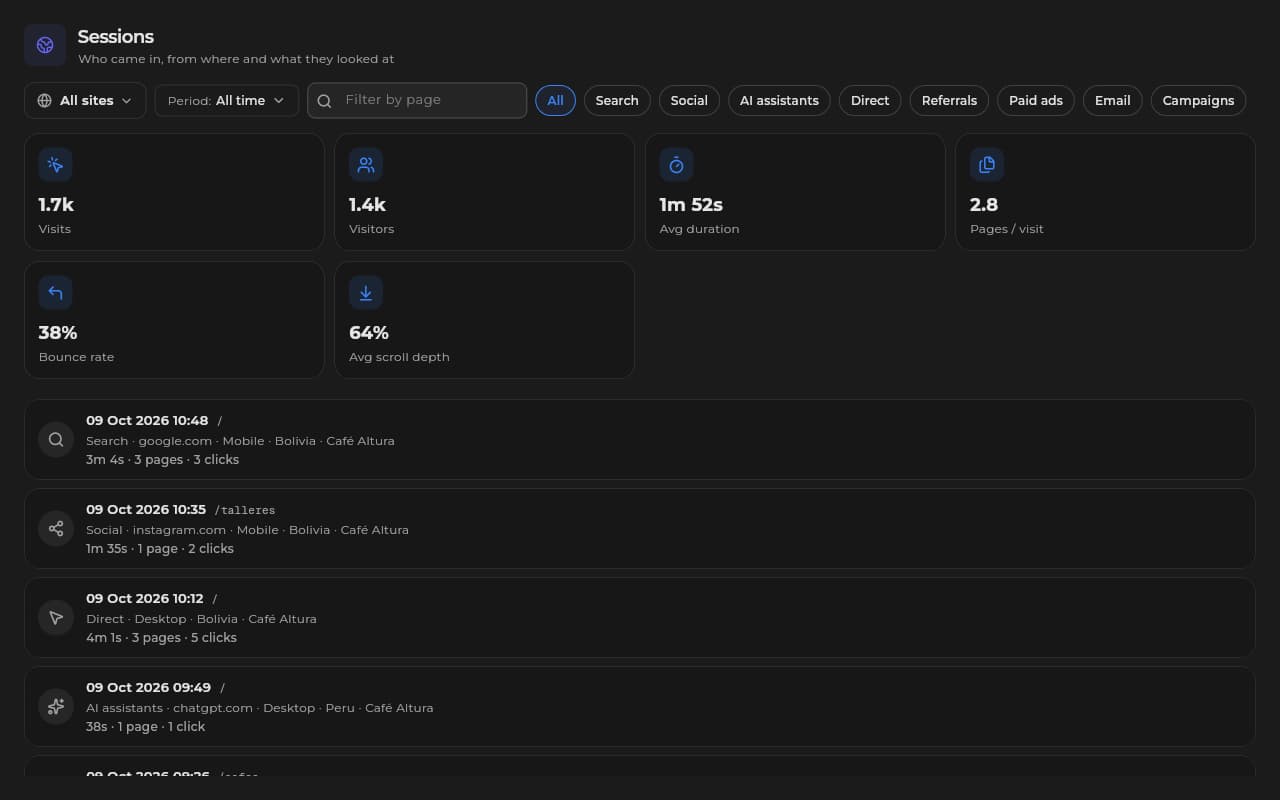Click the 38s · 1 page · 1 click line
Image resolution: width=1280 pixels, height=800 pixels.
(x=145, y=726)
